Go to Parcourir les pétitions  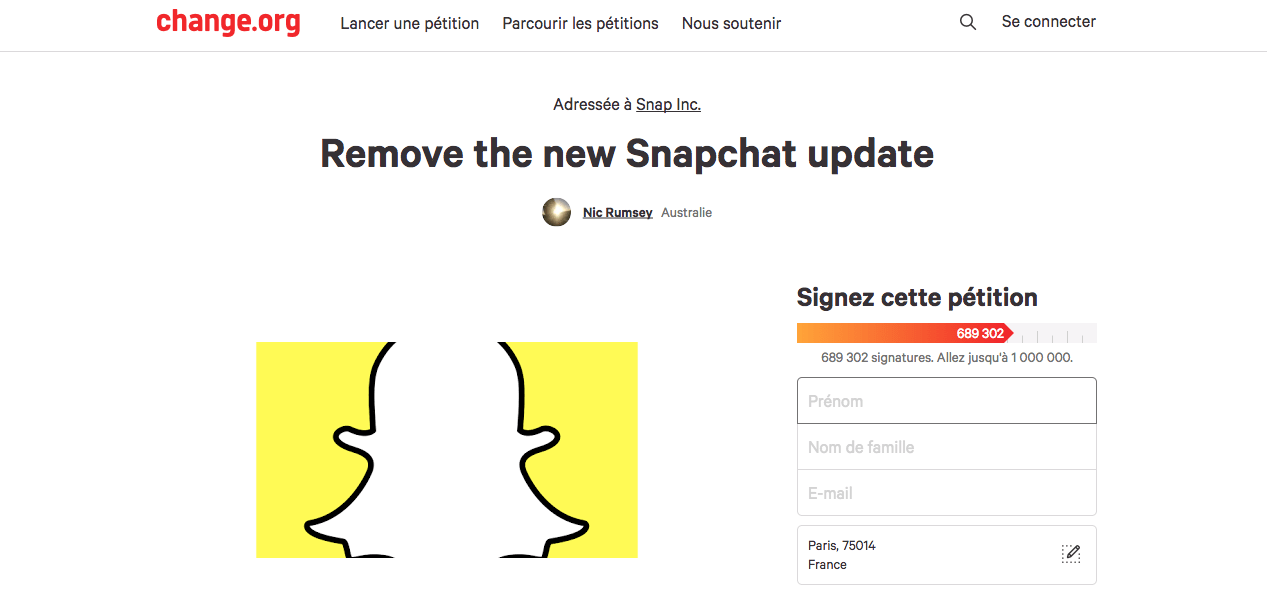tap(580, 23)
